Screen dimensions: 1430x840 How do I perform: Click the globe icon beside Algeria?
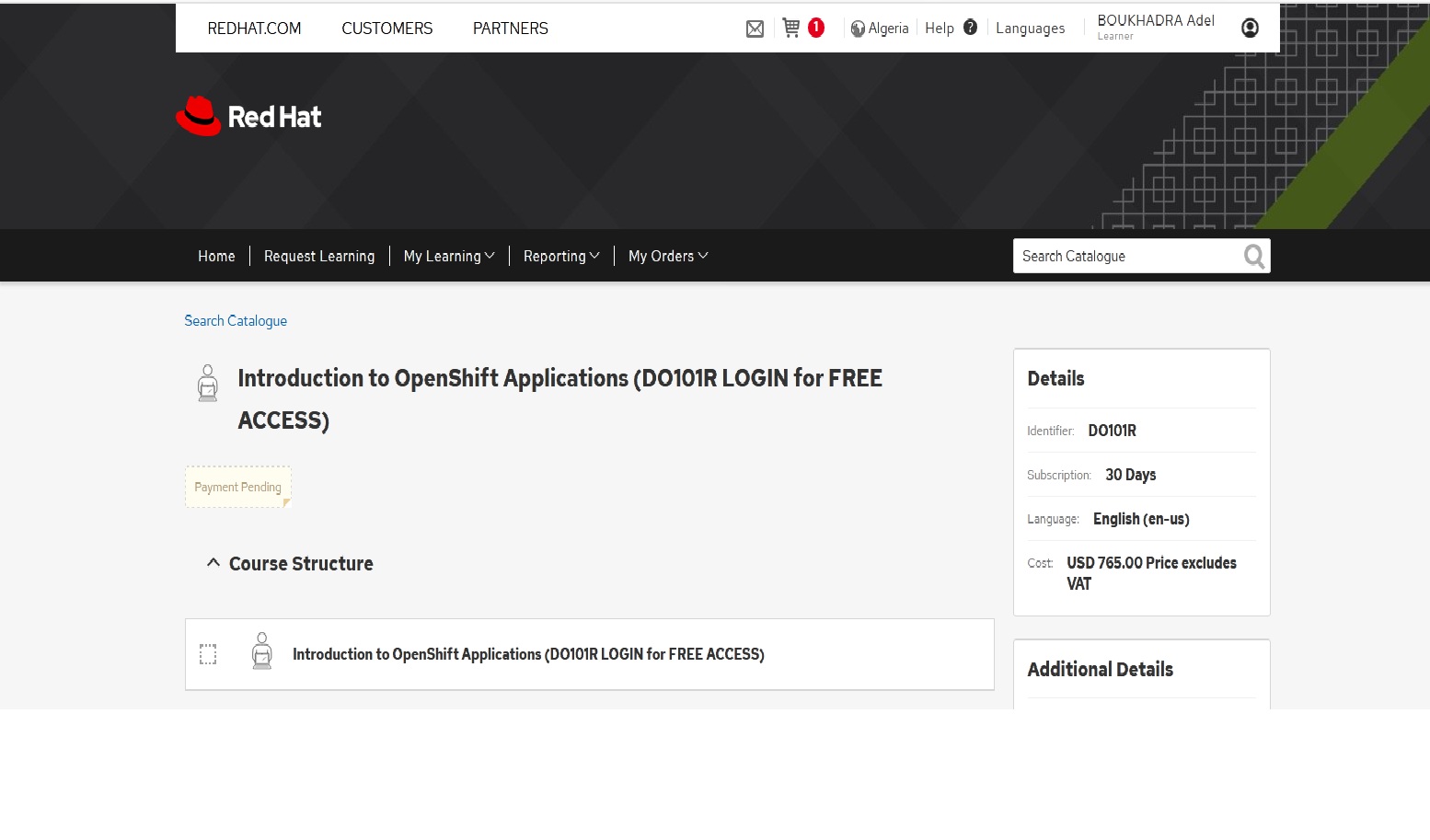pos(858,29)
